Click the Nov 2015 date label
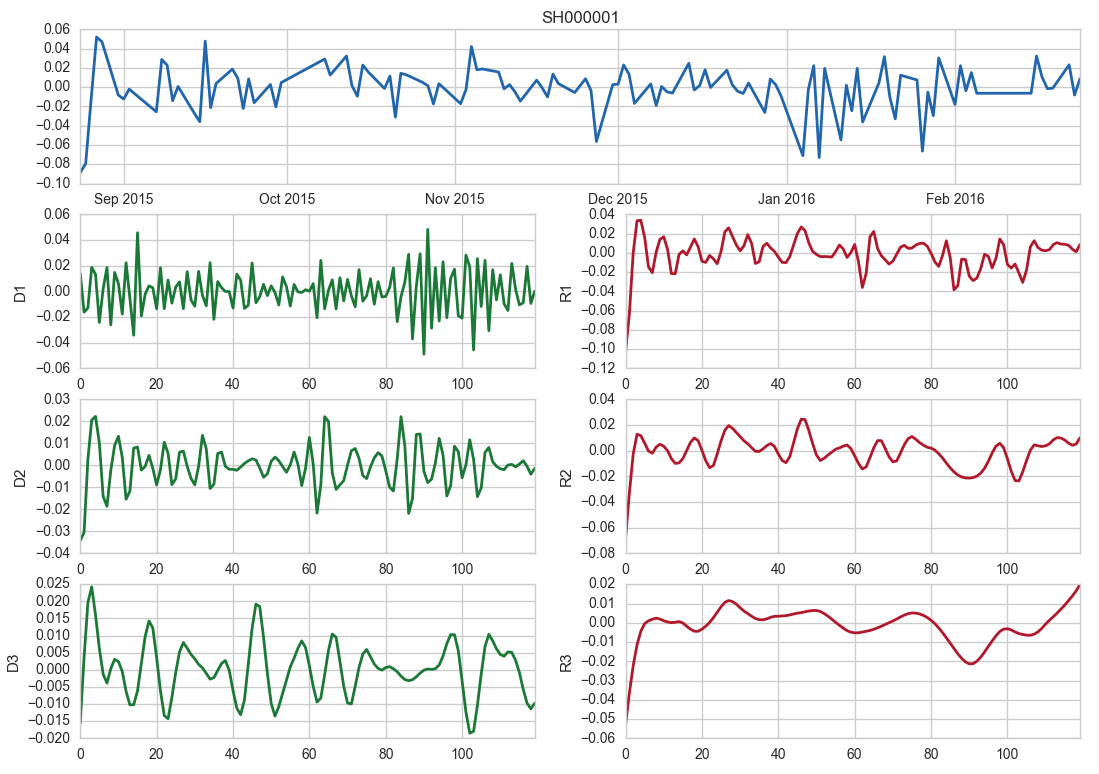The width and height of the screenshot is (1099, 774). click(454, 199)
